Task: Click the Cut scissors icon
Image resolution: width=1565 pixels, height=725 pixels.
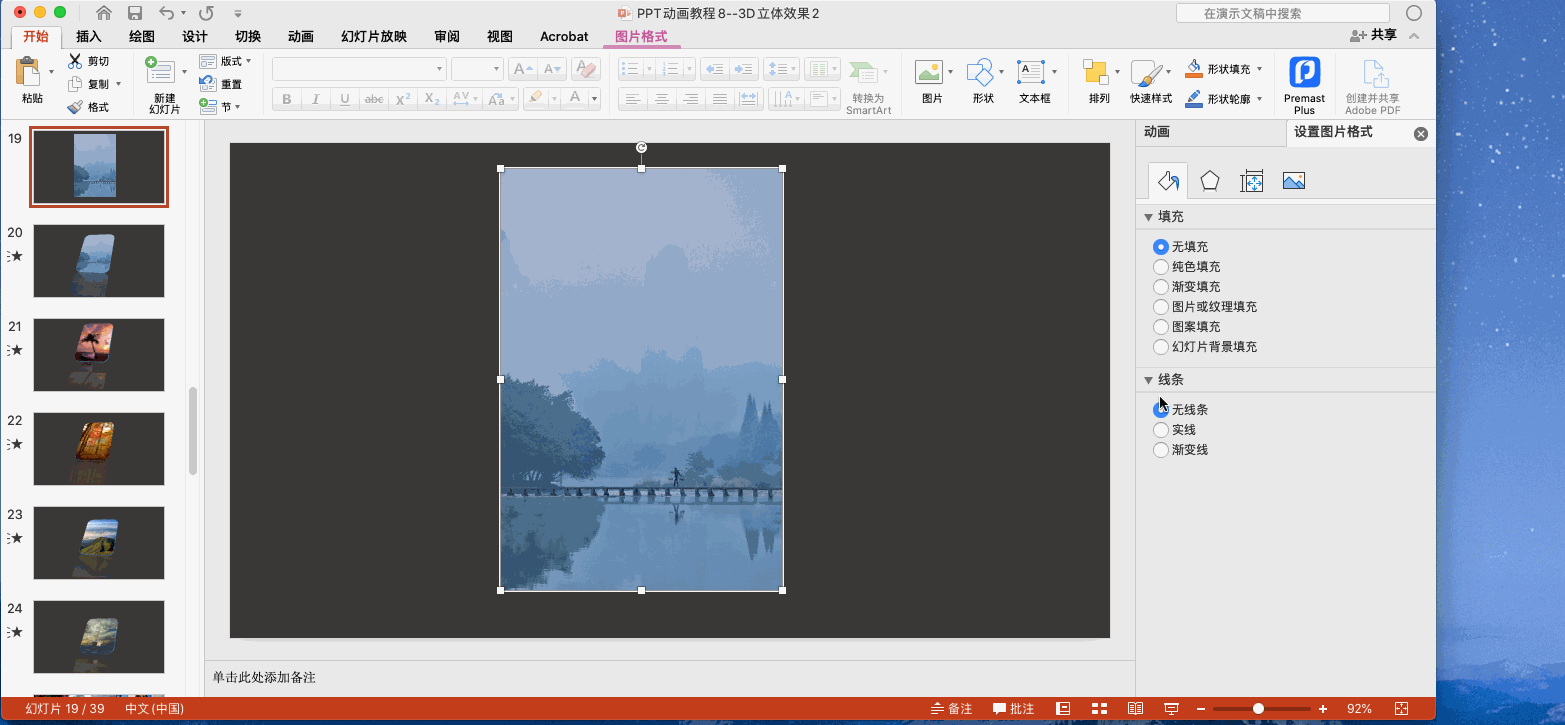Action: [x=75, y=61]
